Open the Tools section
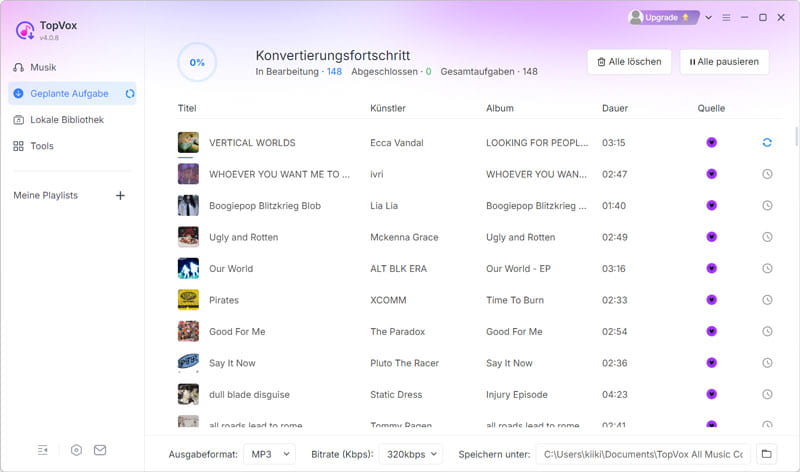 (72, 146)
